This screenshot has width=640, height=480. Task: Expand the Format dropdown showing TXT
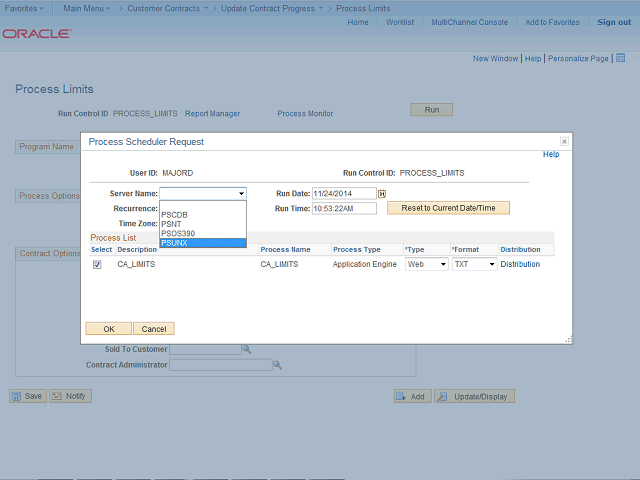[474, 265]
